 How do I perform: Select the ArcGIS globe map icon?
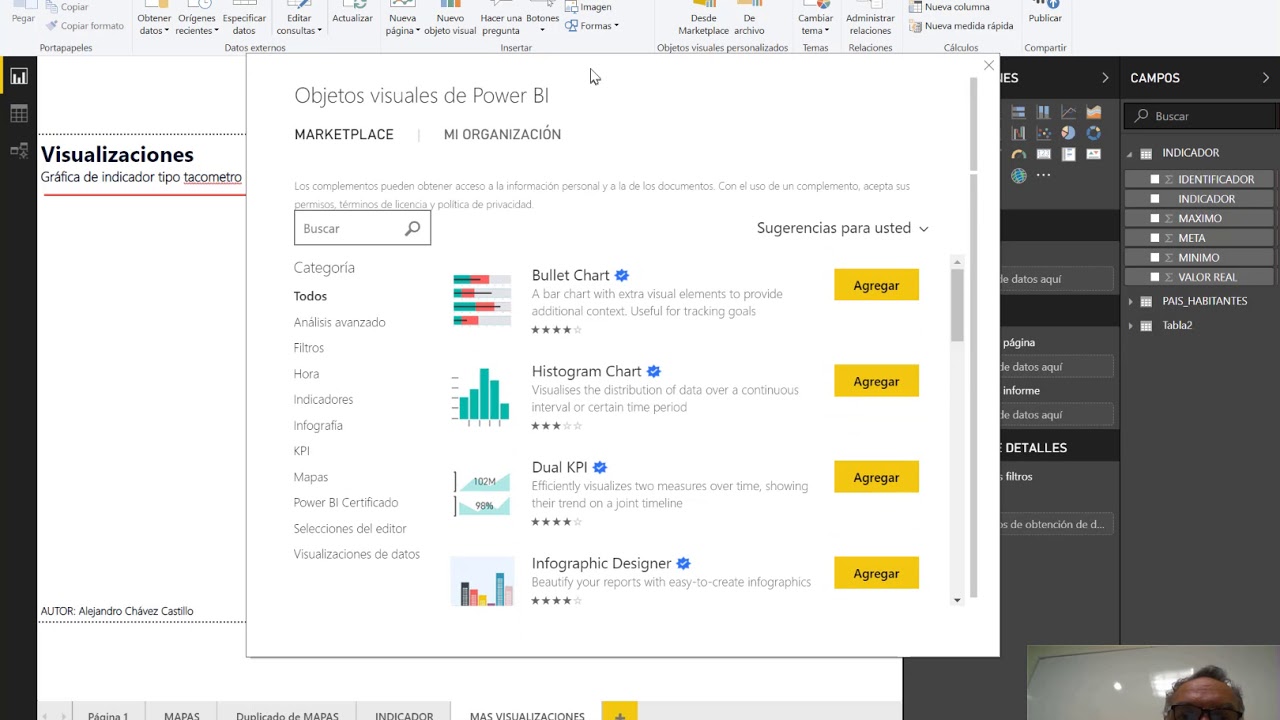coord(1018,176)
